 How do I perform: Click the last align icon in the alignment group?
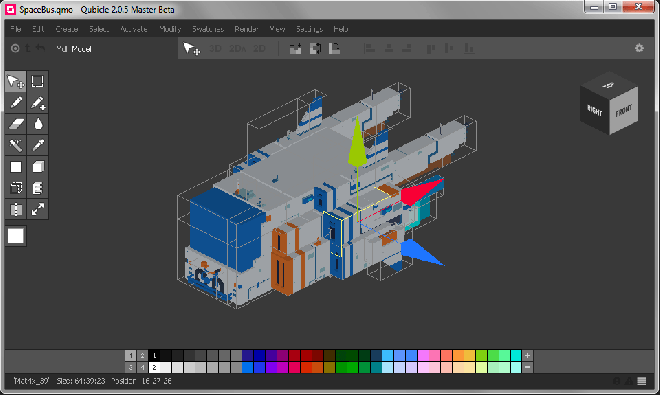(469, 49)
